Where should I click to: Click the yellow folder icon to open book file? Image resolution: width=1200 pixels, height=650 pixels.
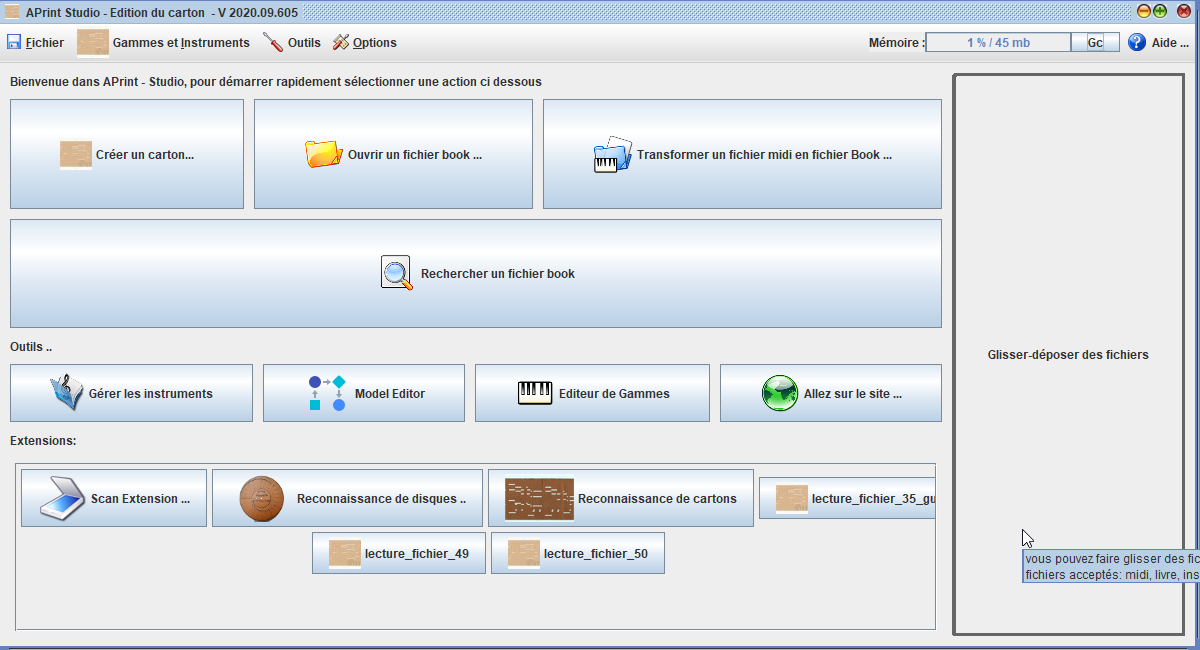pos(323,154)
